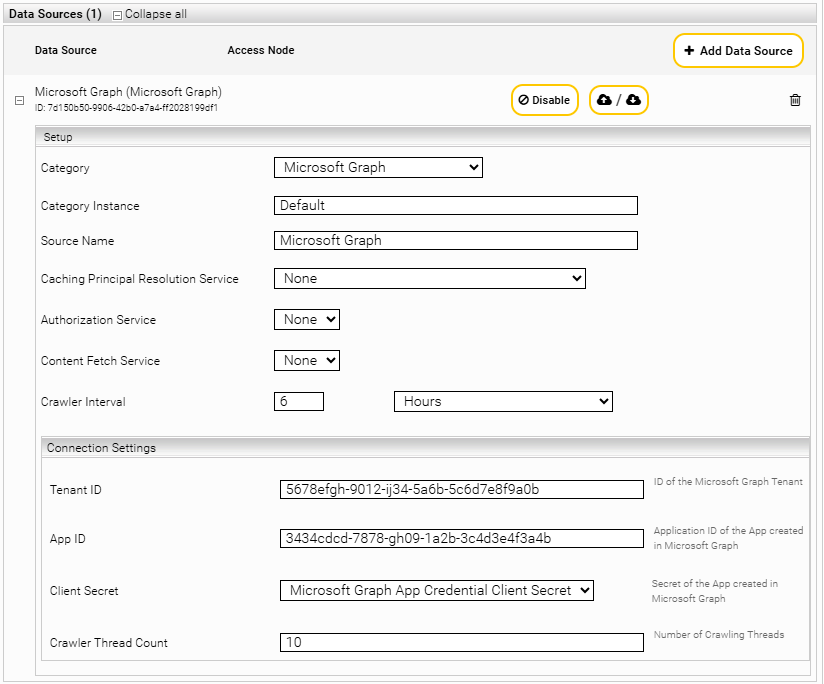Disable the Microsoft Graph data source
The height and width of the screenshot is (684, 824).
click(544, 100)
